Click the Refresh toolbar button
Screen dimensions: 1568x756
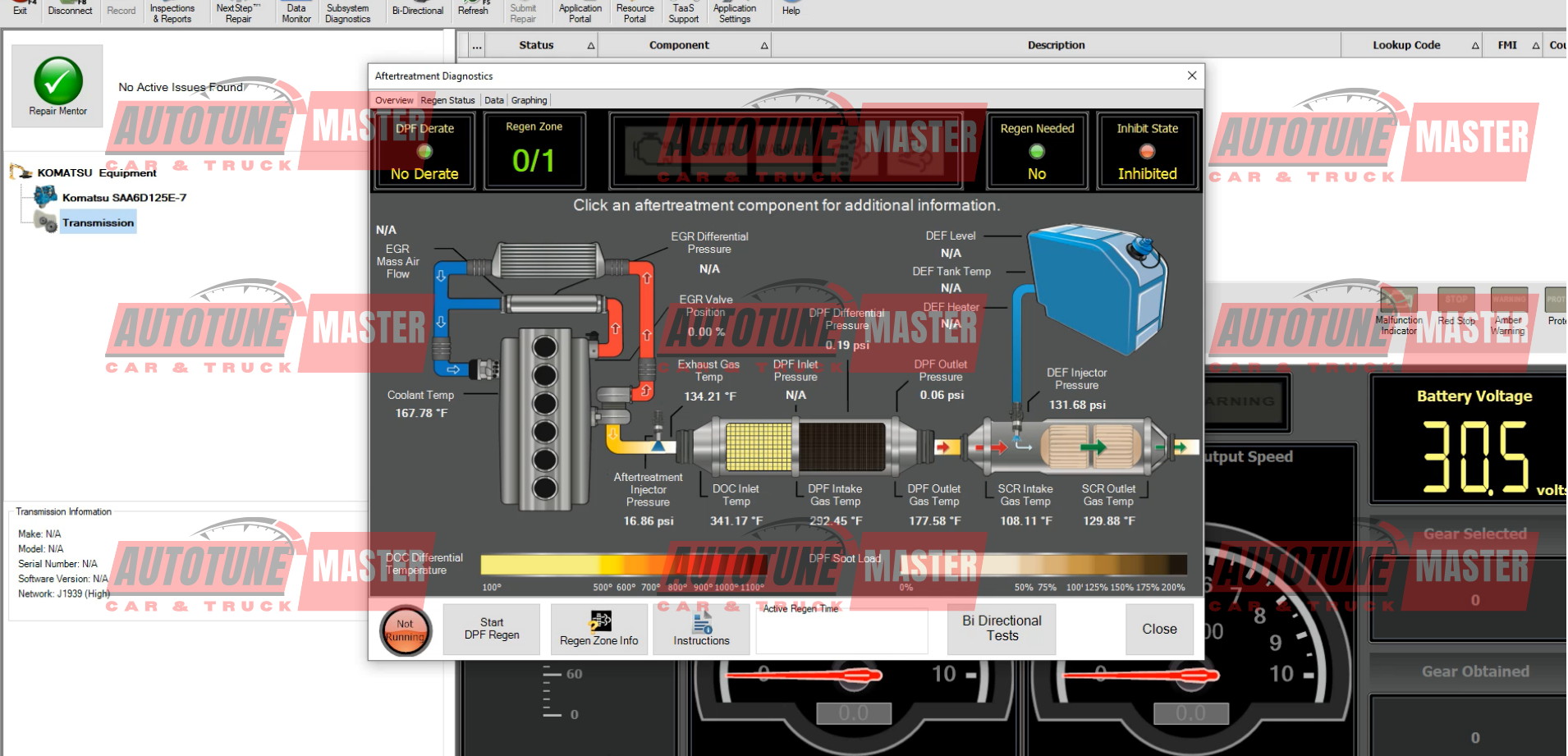click(473, 10)
